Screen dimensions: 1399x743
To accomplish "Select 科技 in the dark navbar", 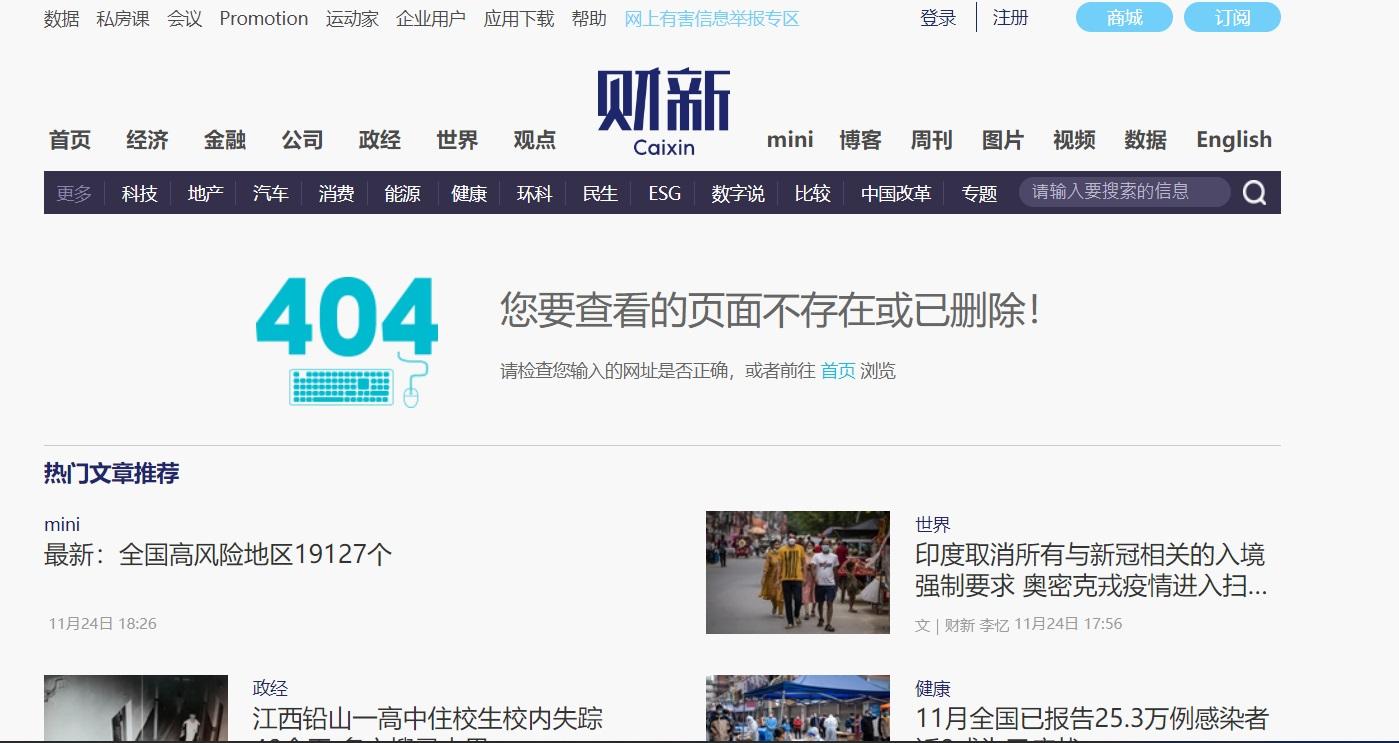I will (140, 193).
